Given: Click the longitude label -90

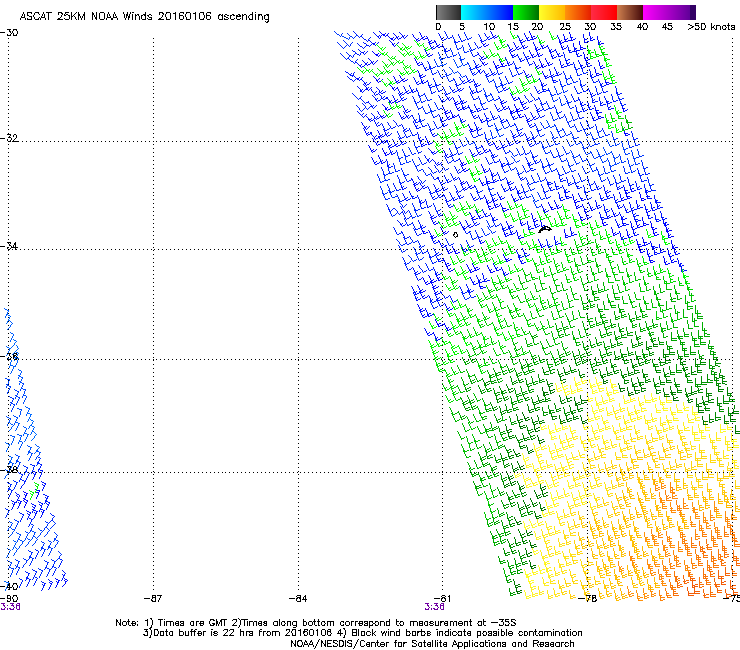Looking at the screenshot, I should point(9,598).
